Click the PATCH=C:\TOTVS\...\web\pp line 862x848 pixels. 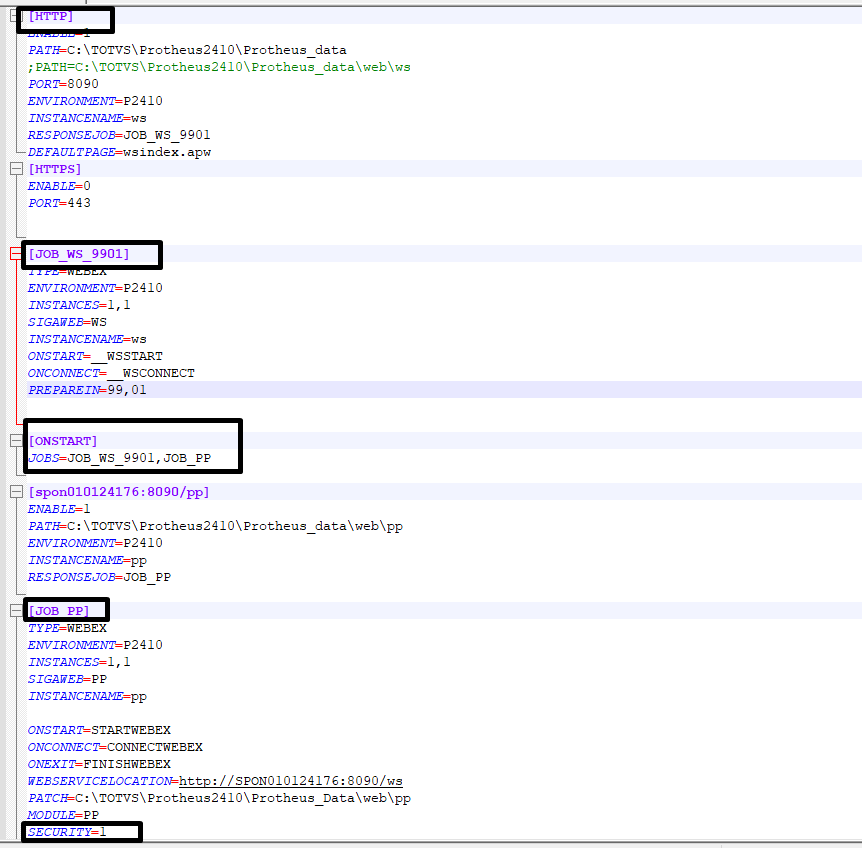pos(219,798)
